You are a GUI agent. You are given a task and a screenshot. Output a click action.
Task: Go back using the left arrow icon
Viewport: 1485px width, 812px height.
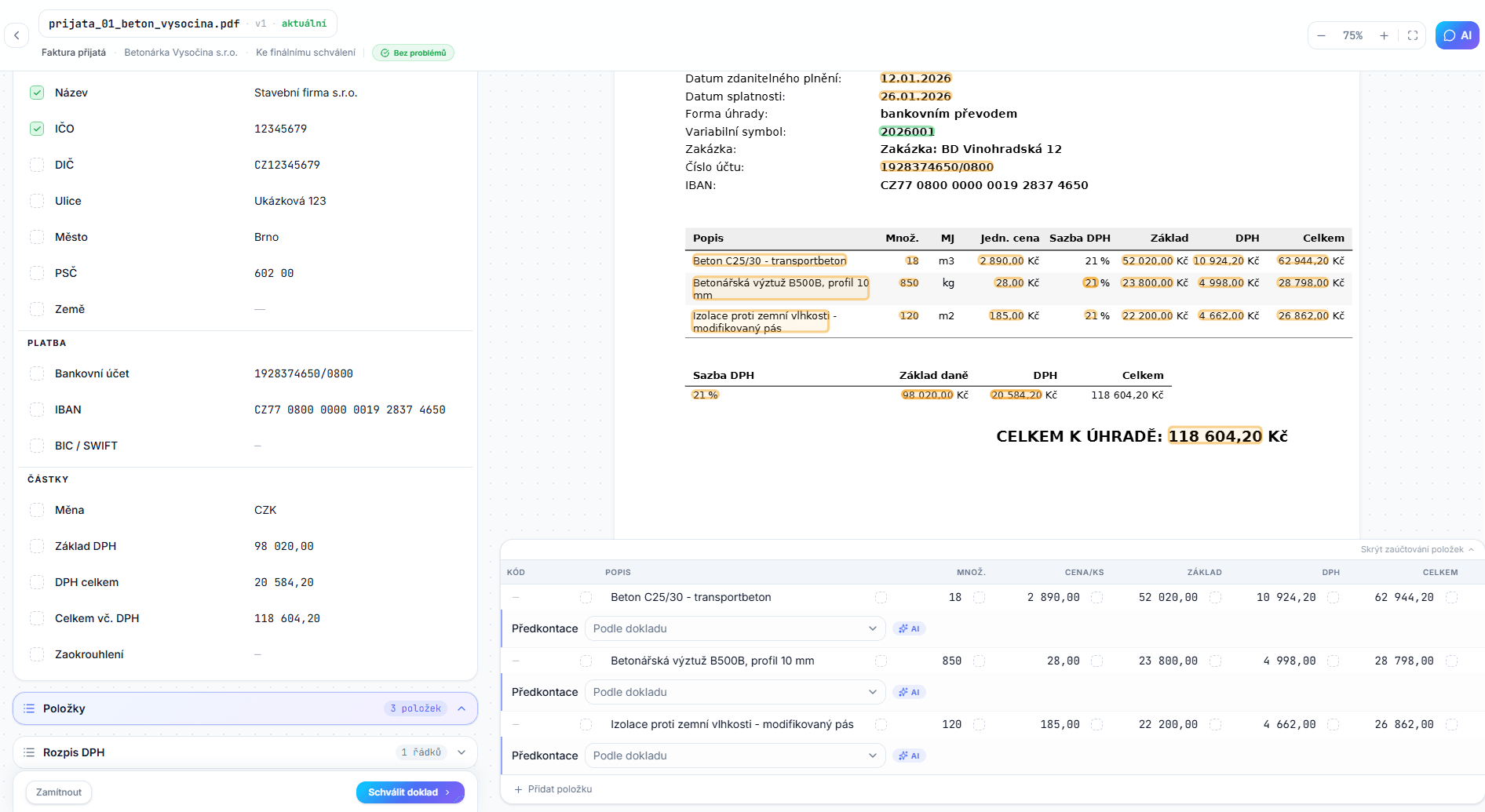16,35
